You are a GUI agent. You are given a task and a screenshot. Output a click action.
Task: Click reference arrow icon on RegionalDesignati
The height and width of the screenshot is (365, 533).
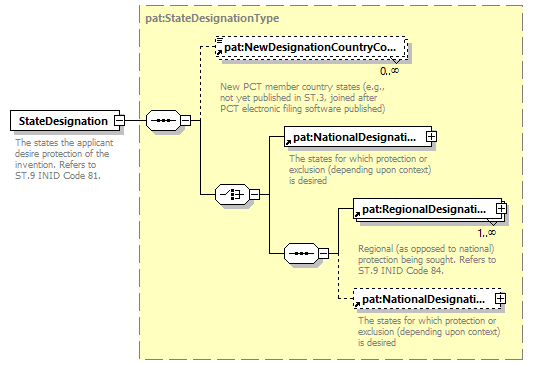pyautogui.click(x=357, y=214)
